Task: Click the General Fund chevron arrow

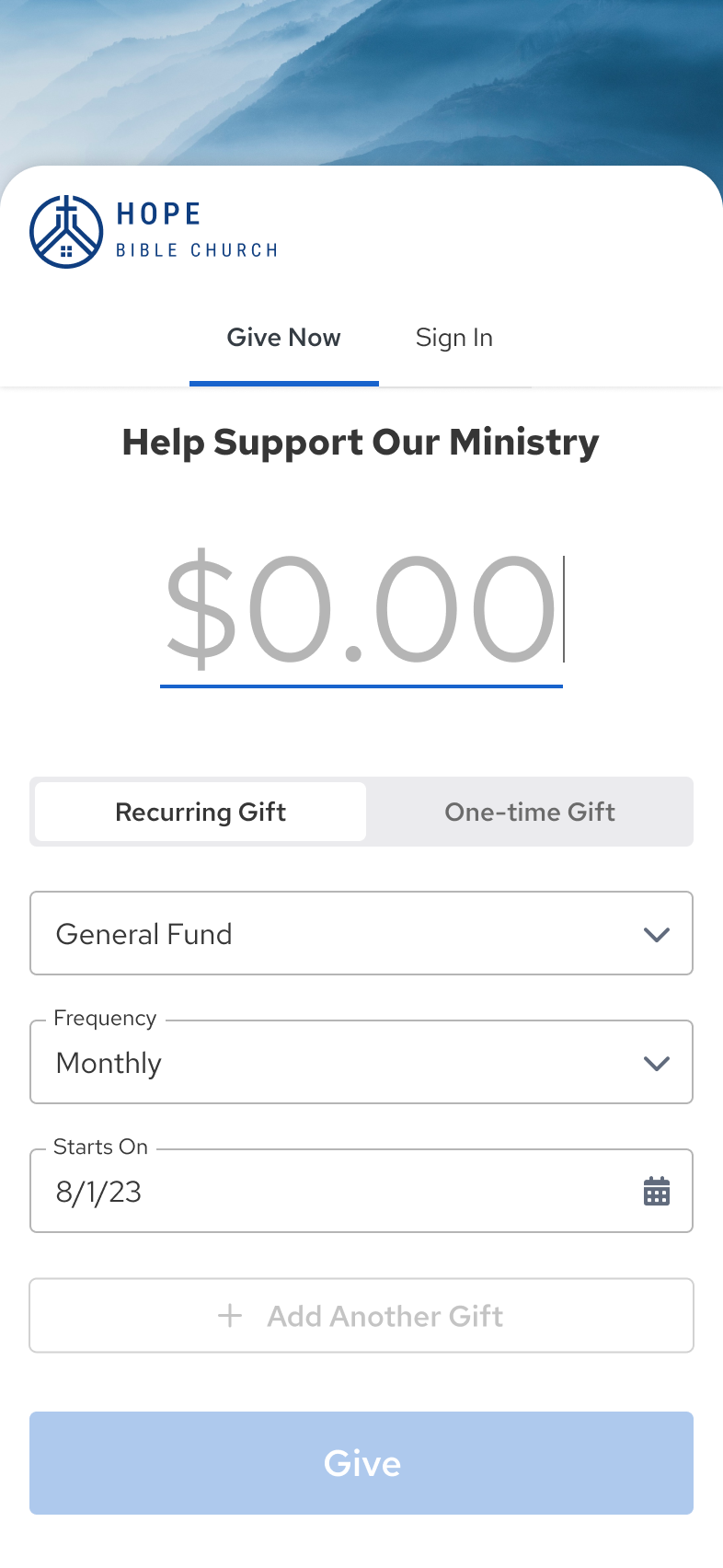Action: pos(656,934)
